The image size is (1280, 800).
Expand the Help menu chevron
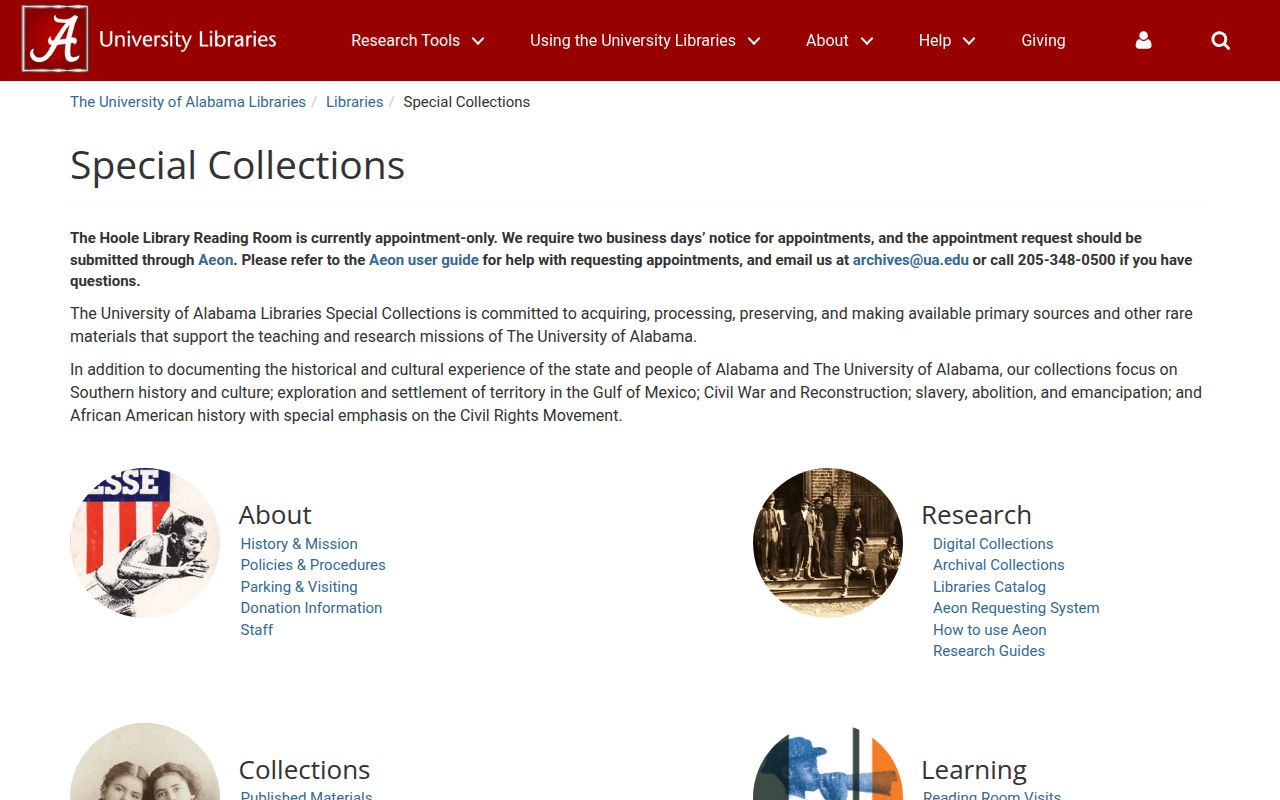(969, 41)
